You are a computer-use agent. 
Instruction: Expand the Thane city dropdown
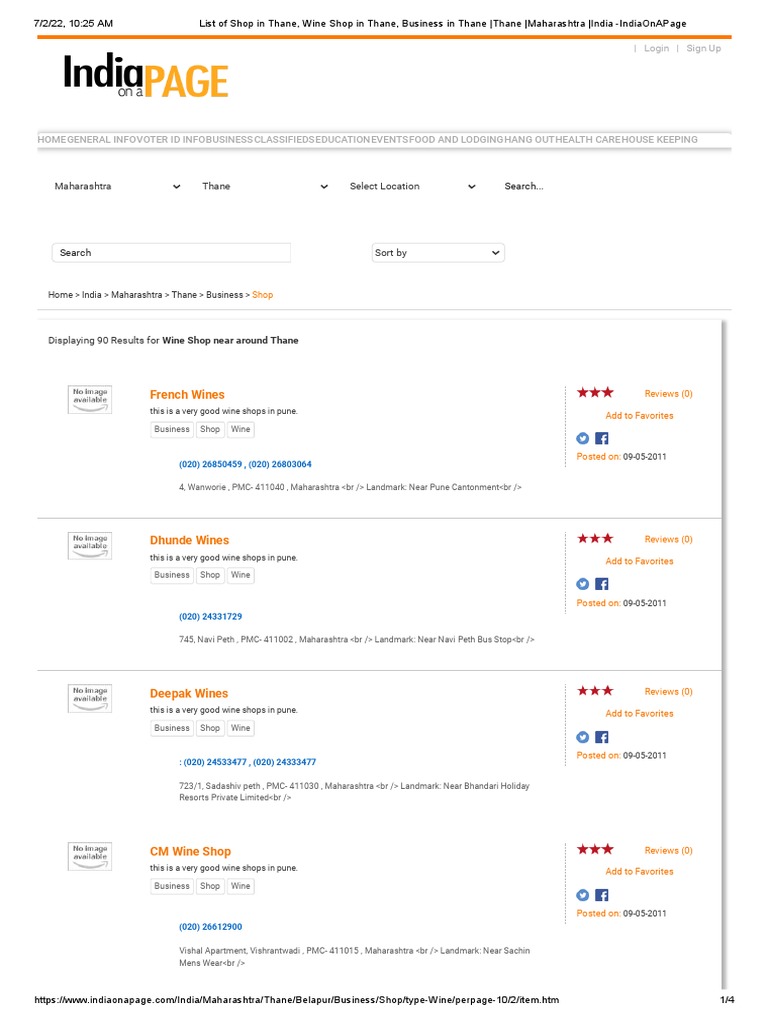click(x=264, y=186)
